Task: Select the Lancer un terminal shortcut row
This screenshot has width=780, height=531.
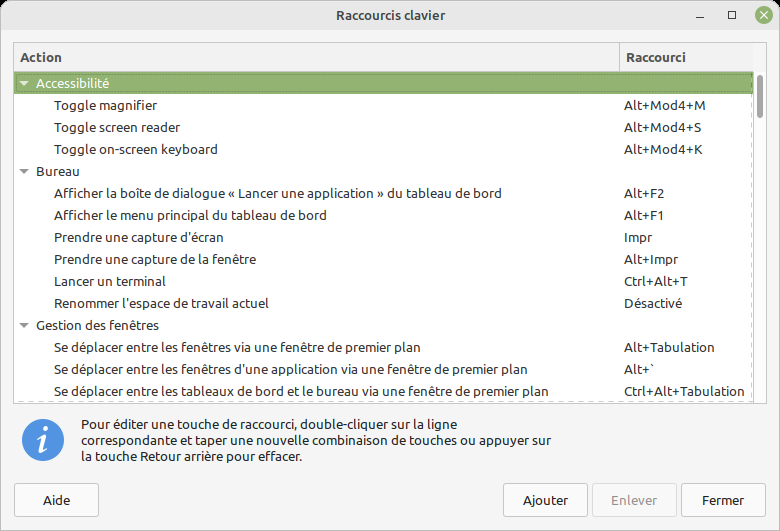Action: [110, 282]
